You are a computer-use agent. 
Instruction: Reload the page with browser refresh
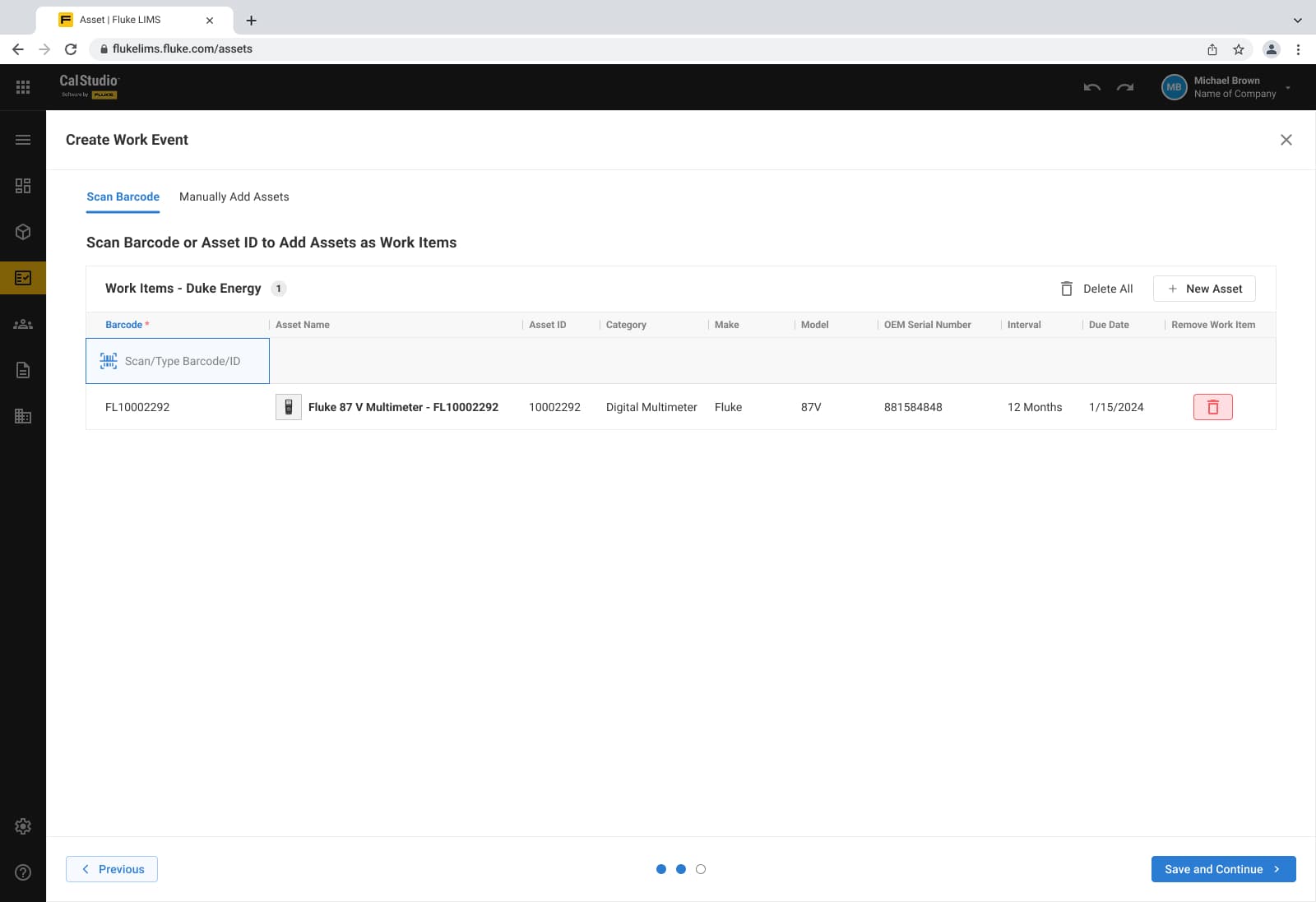tap(71, 49)
